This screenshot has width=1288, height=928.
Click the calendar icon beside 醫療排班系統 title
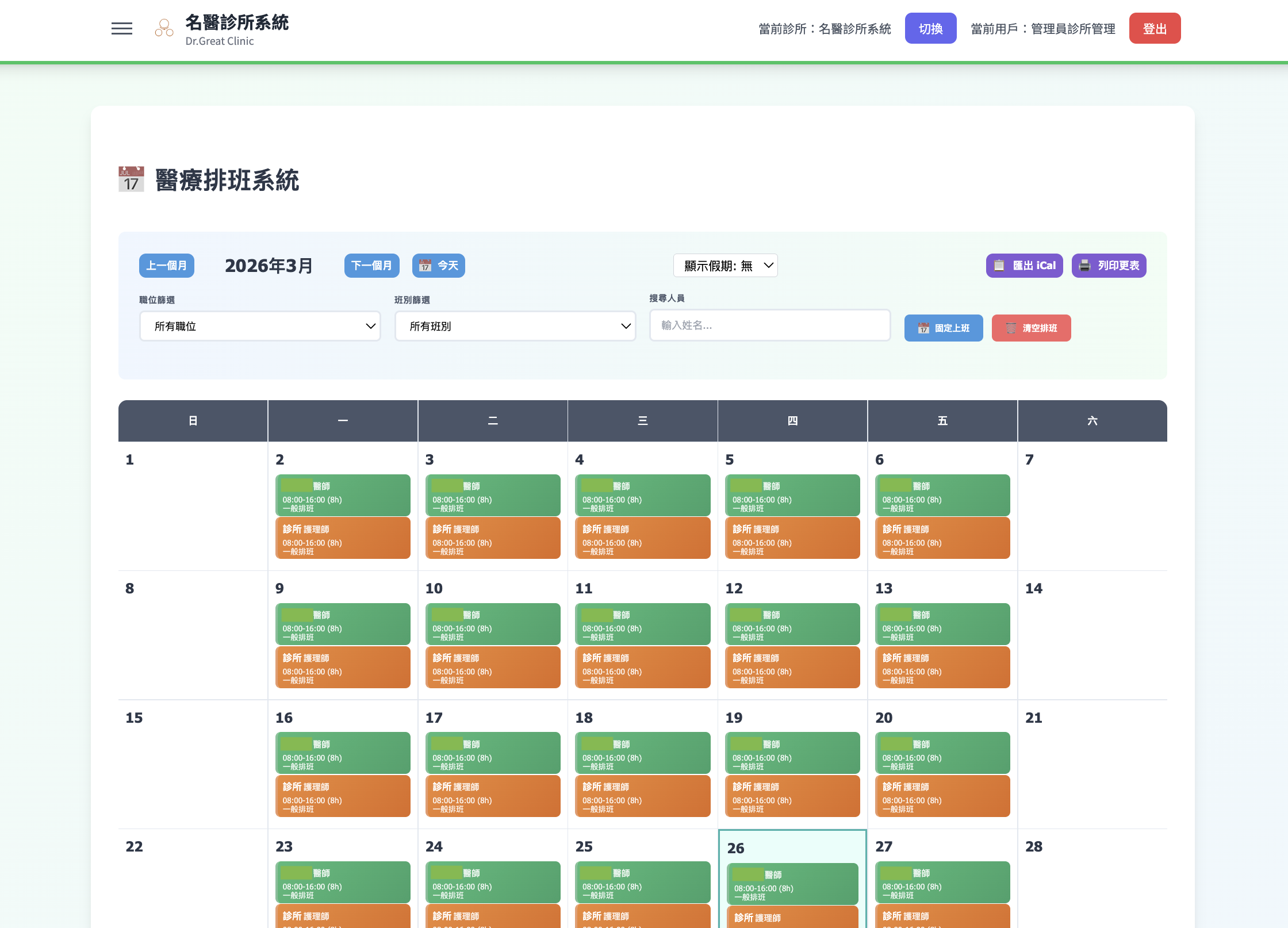tap(131, 180)
